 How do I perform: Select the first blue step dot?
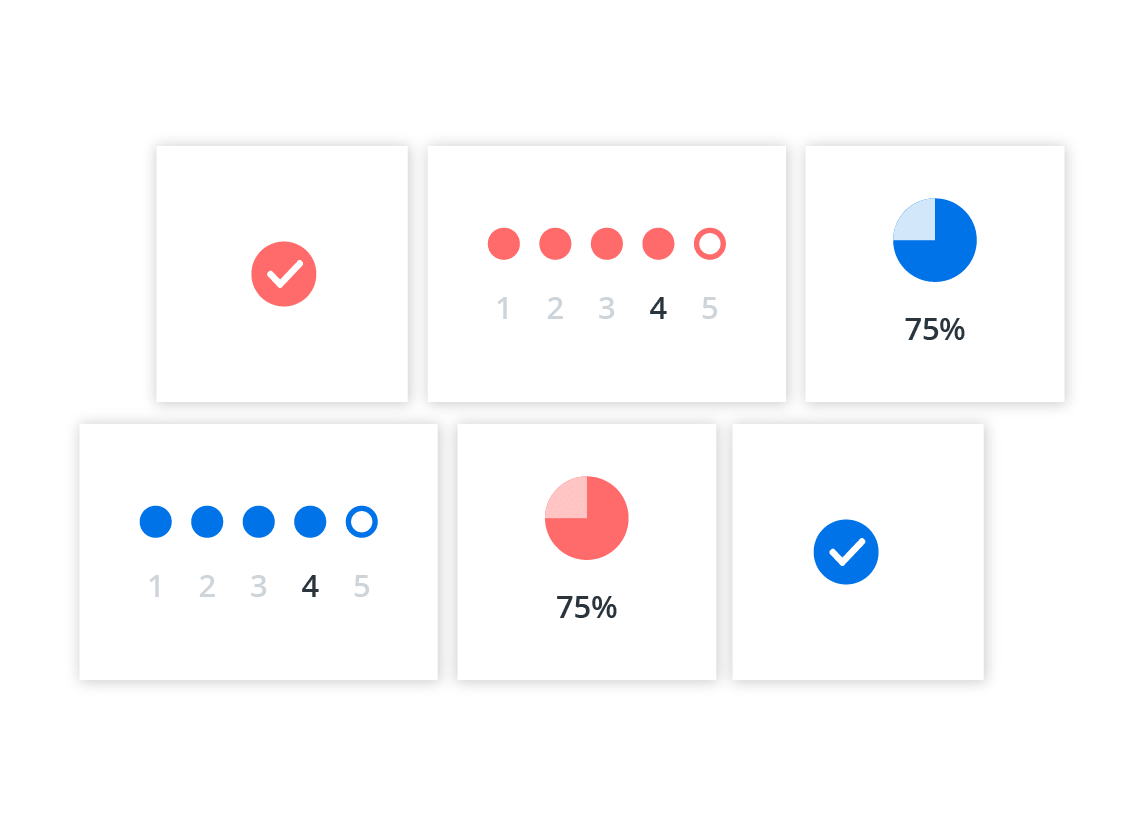click(x=156, y=522)
